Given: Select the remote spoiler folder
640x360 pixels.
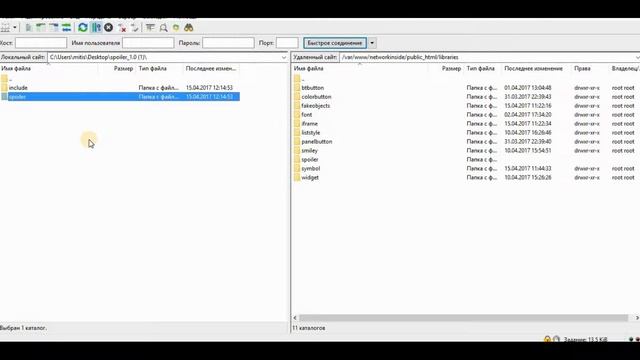Looking at the screenshot, I should tap(466, 160).
